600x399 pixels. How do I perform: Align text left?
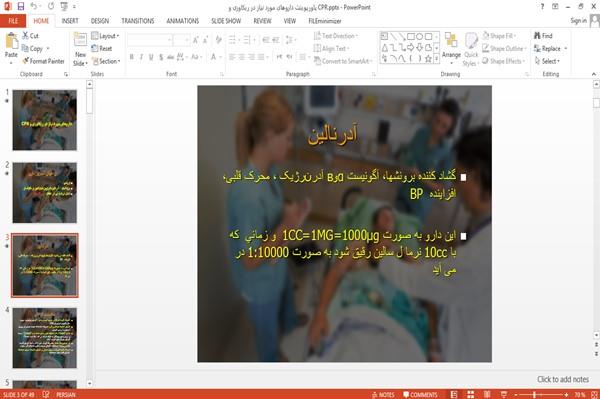[232, 57]
